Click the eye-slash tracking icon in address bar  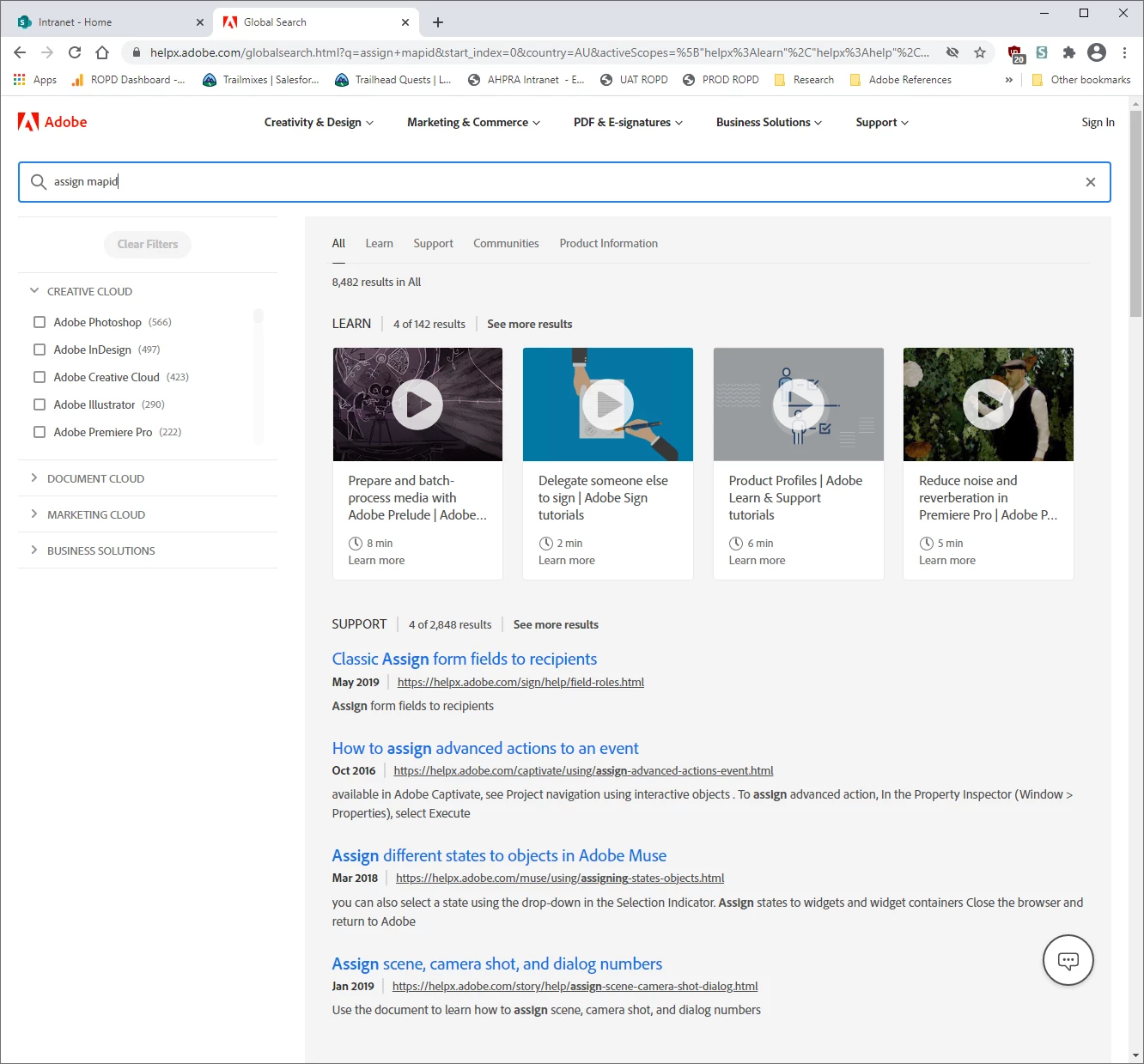coord(952,52)
